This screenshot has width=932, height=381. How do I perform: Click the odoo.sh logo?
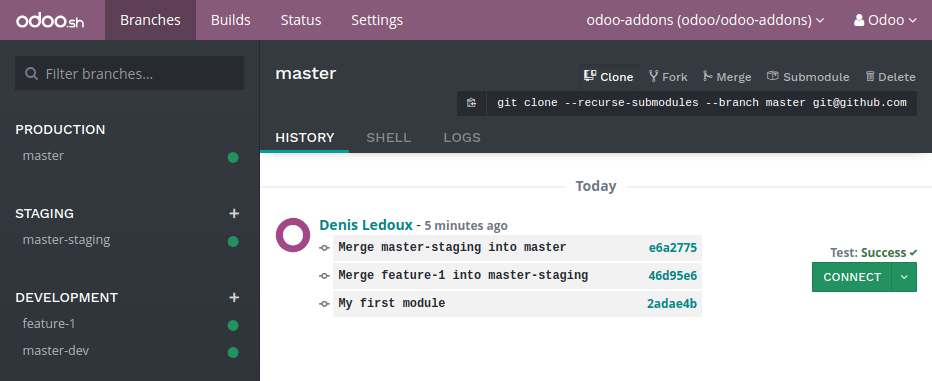[50, 21]
